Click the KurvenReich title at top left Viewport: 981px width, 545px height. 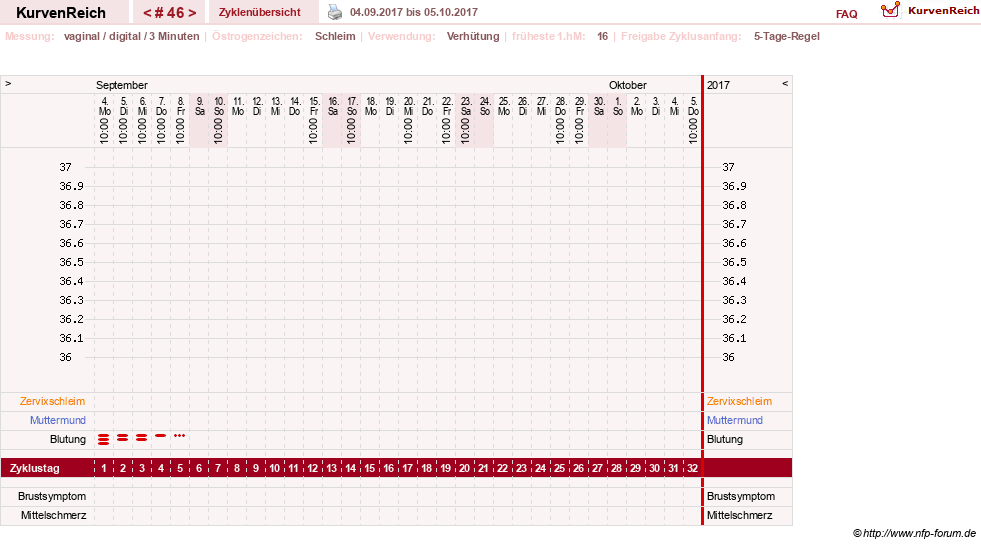[x=61, y=13]
